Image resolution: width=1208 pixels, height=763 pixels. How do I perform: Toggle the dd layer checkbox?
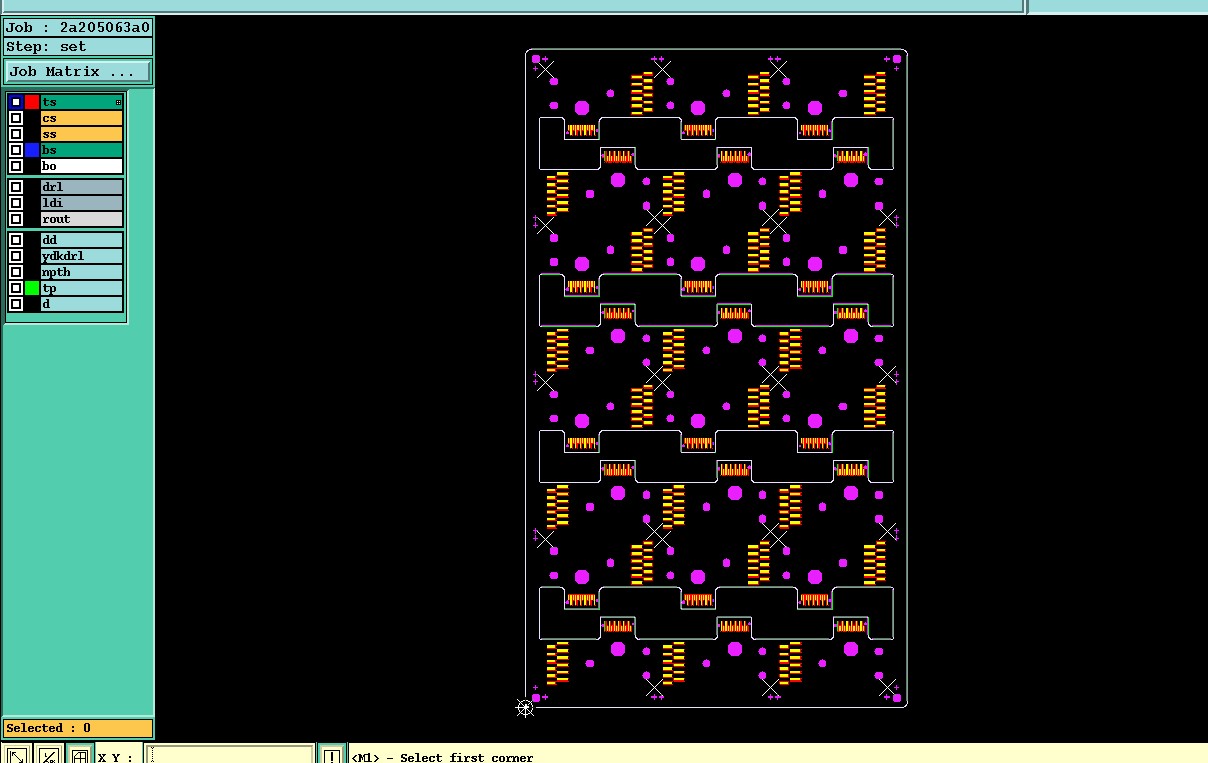[x=16, y=240]
